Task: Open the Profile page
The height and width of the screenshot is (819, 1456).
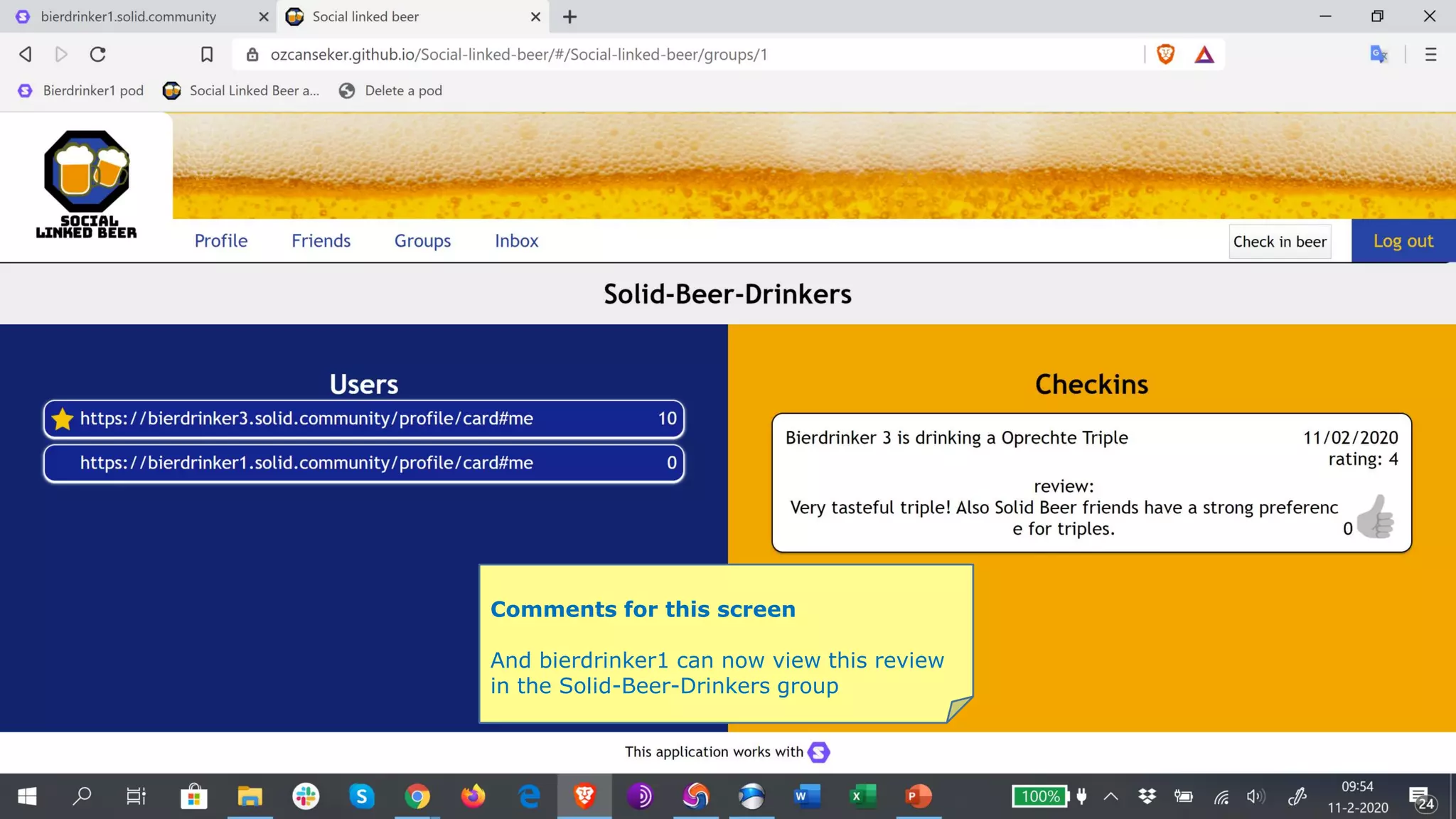Action: [221, 241]
